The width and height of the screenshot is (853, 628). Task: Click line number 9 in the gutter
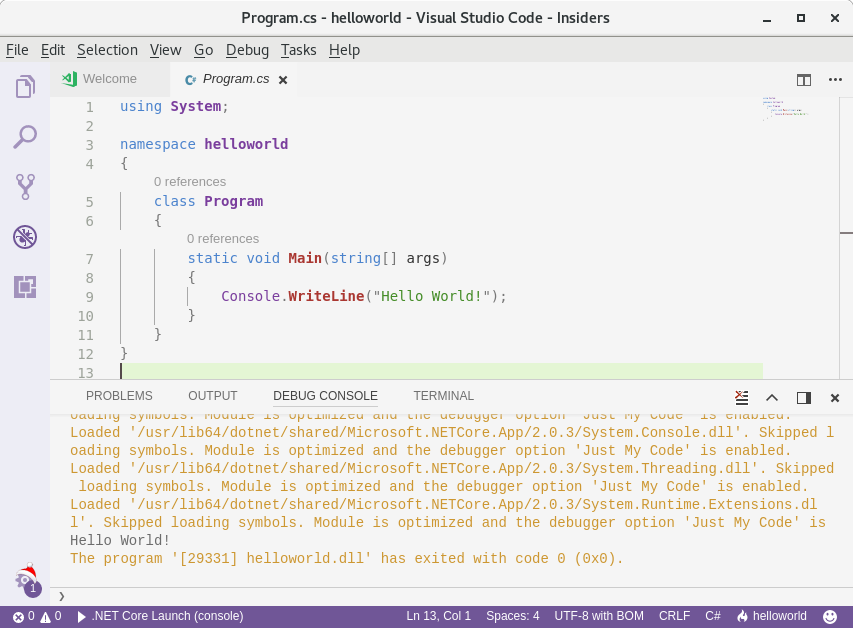(89, 297)
